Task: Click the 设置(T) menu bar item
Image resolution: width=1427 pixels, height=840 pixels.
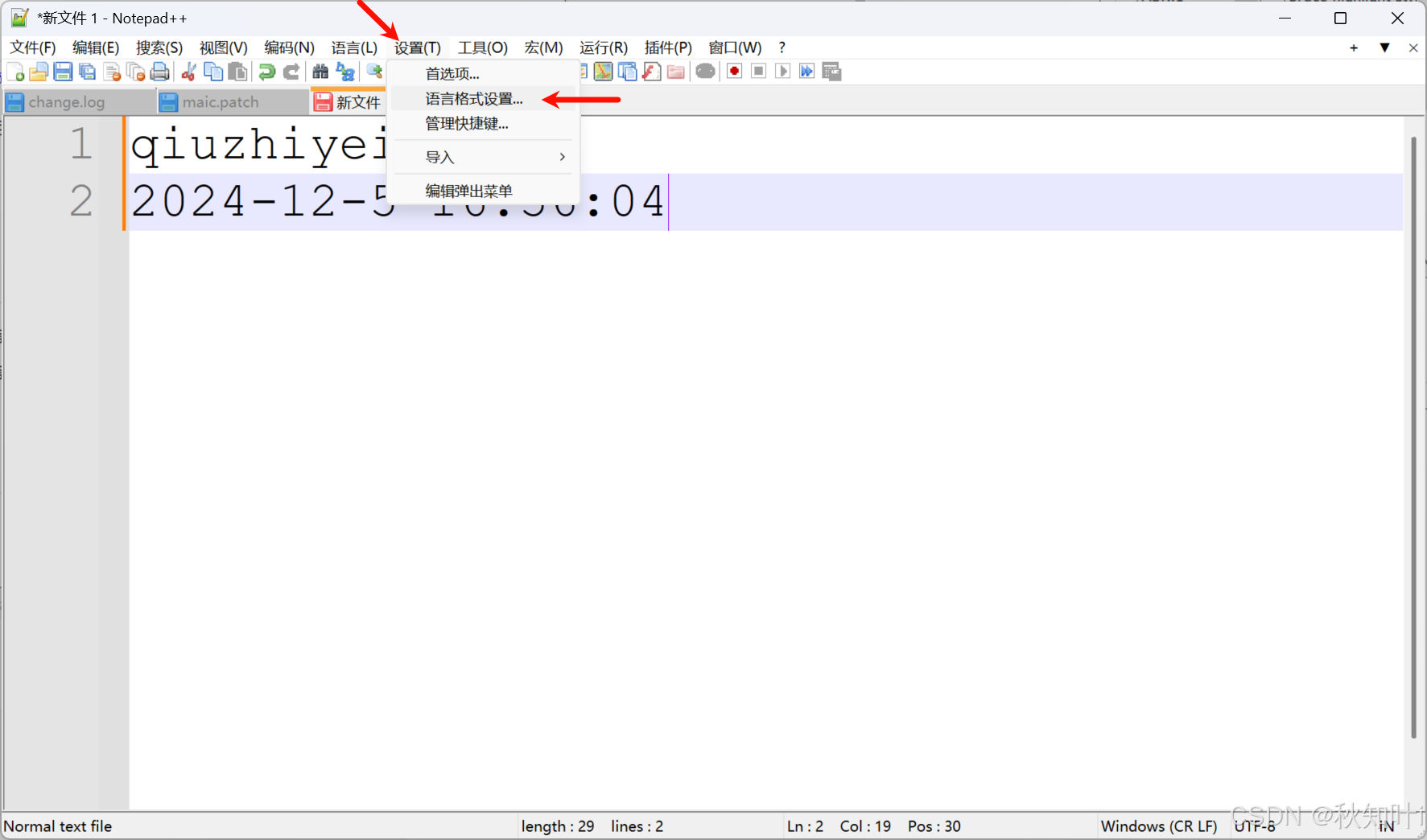Action: (417, 47)
